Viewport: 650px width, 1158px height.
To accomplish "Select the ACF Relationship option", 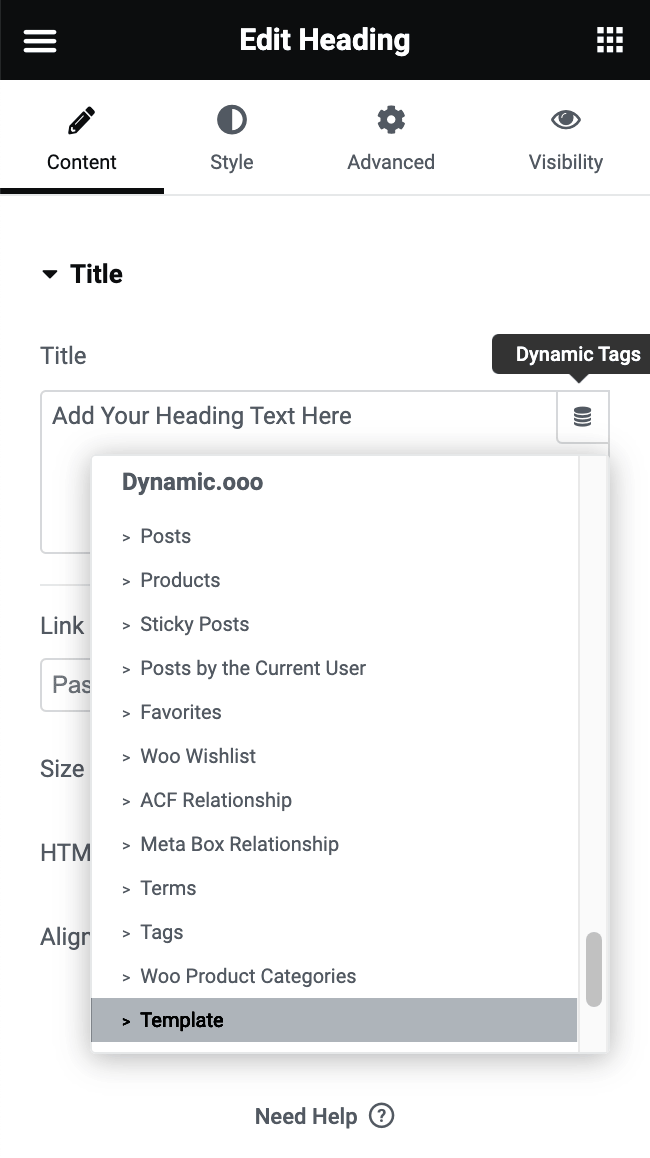I will 216,800.
